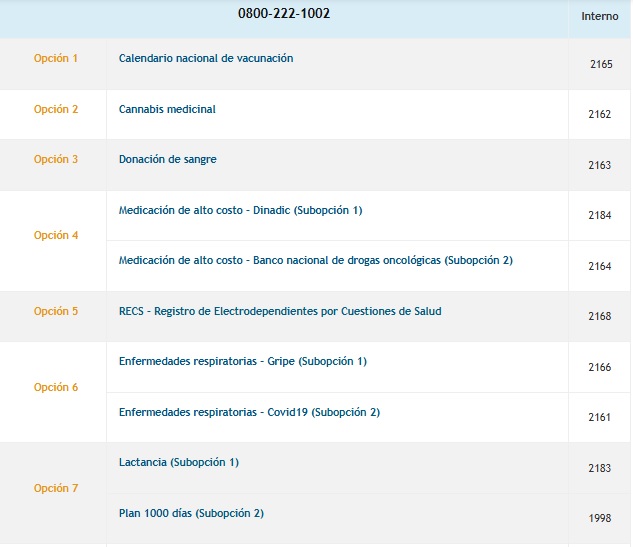The width and height of the screenshot is (633, 547).
Task: Select the Opción 7 row label
Action: 56,488
